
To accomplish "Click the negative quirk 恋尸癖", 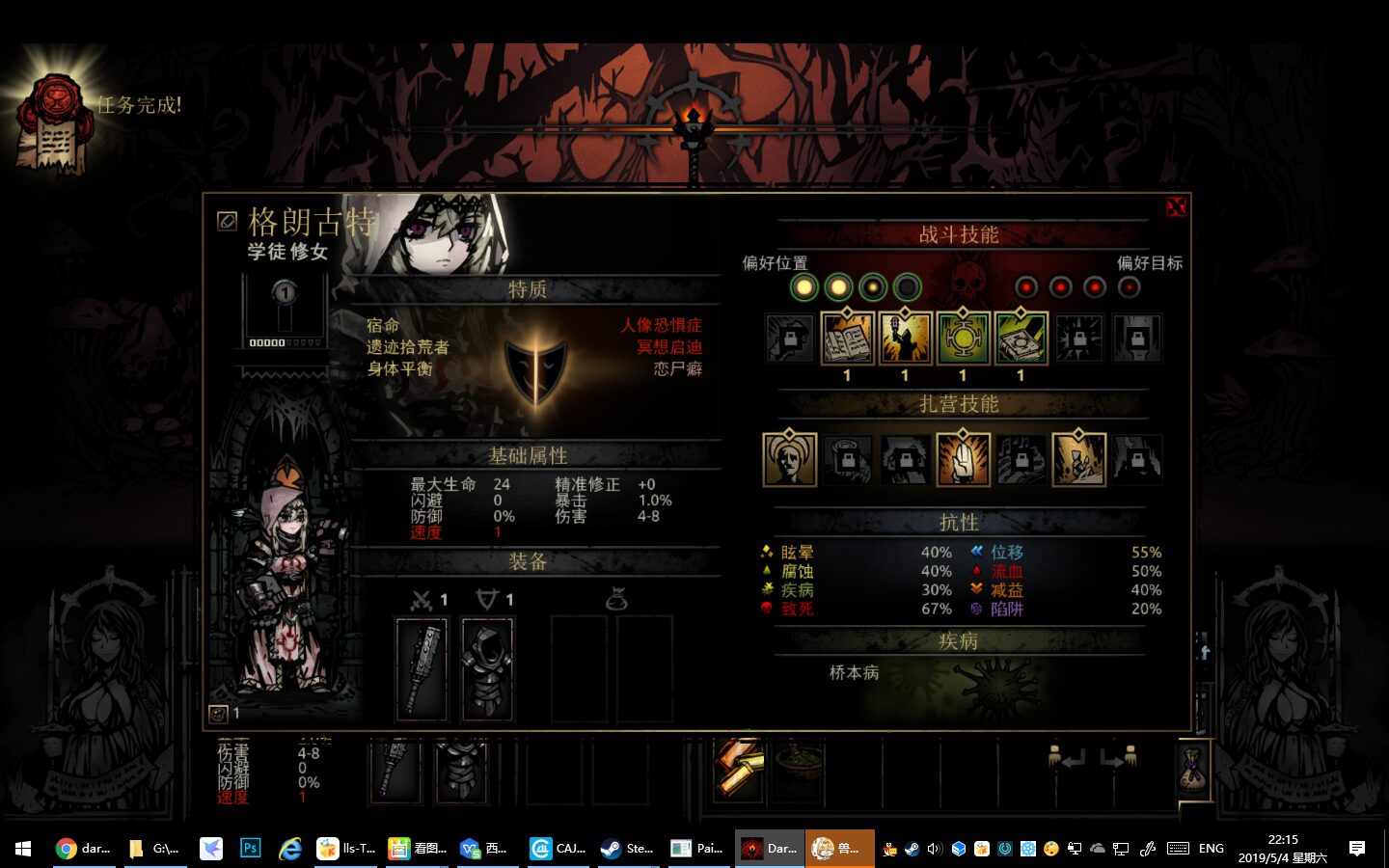I will [678, 368].
